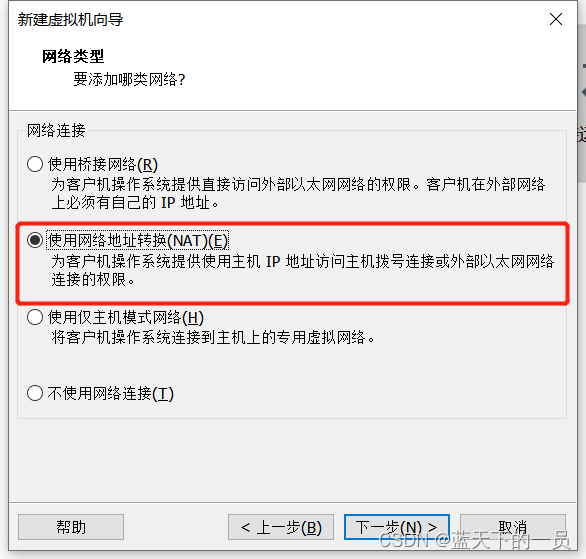Click the 新建虚拟机向导 title bar text
This screenshot has height=559, width=586.
70,19
